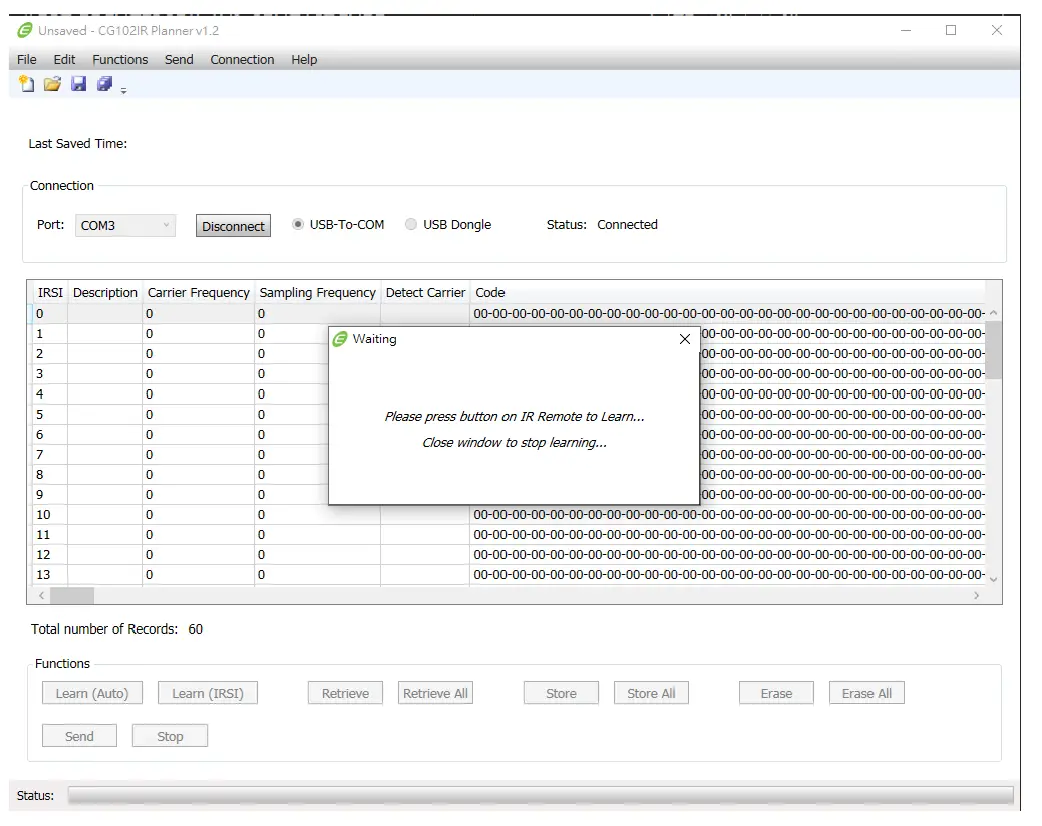The height and width of the screenshot is (826, 1042).
Task: Click the Store All button
Action: [x=651, y=693]
